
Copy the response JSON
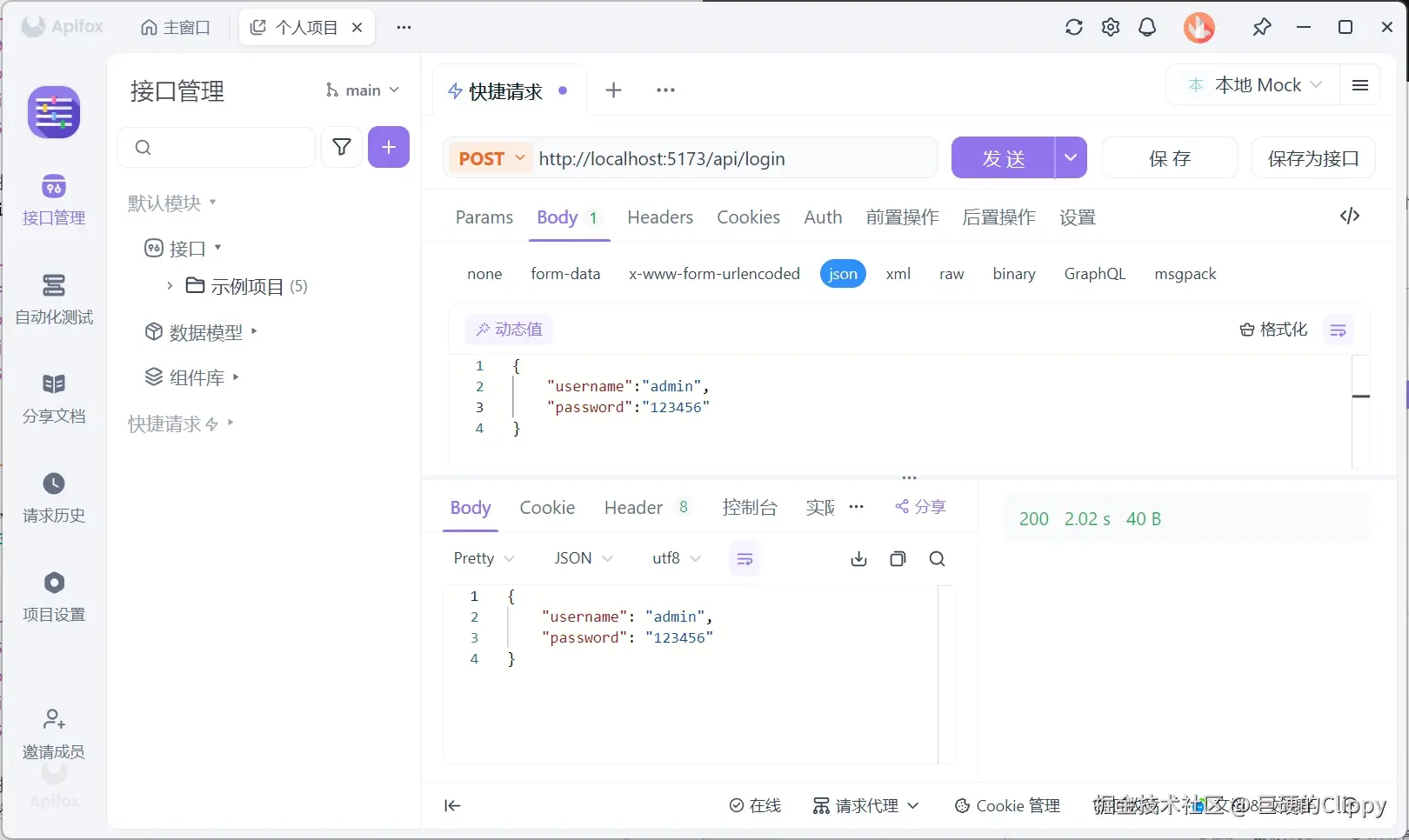pos(898,558)
